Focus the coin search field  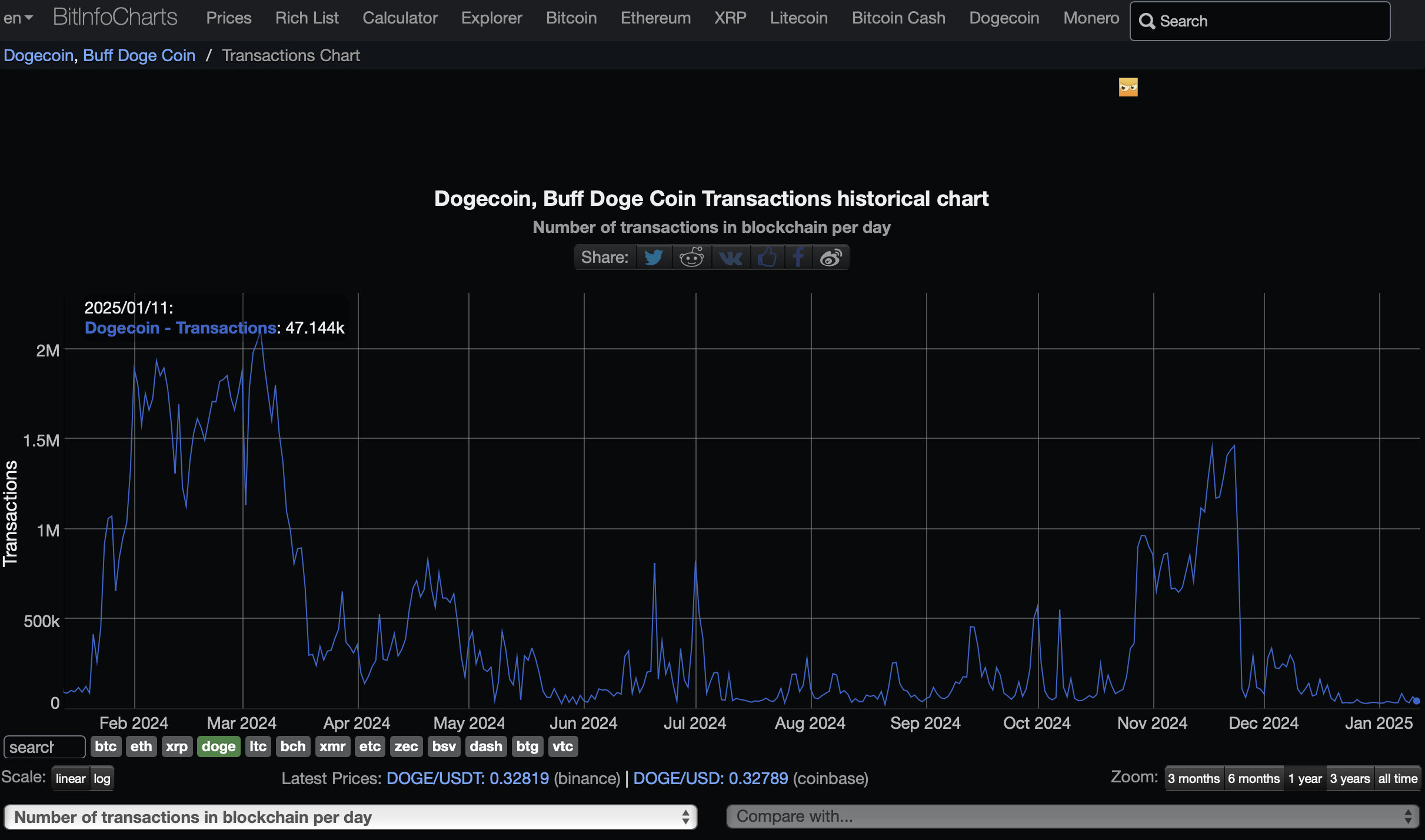point(44,747)
